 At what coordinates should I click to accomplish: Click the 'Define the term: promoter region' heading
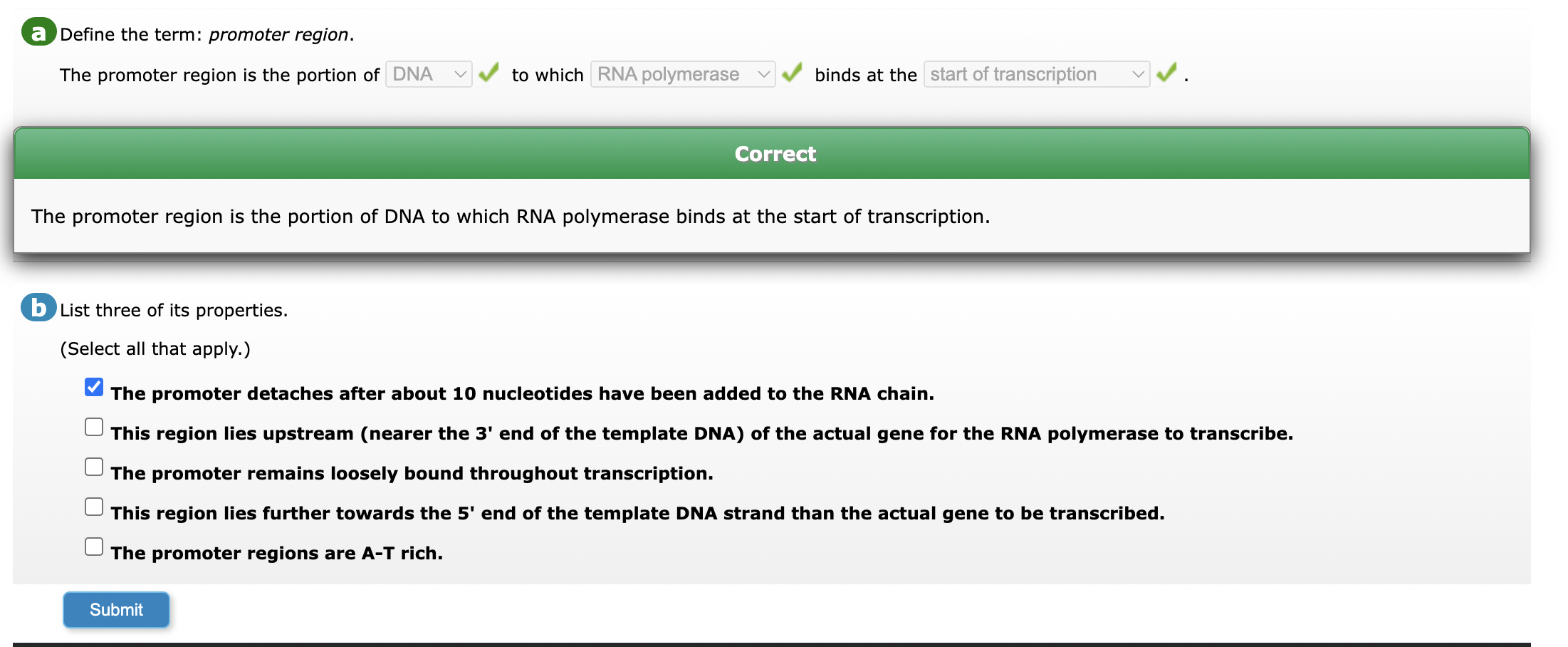tap(207, 35)
